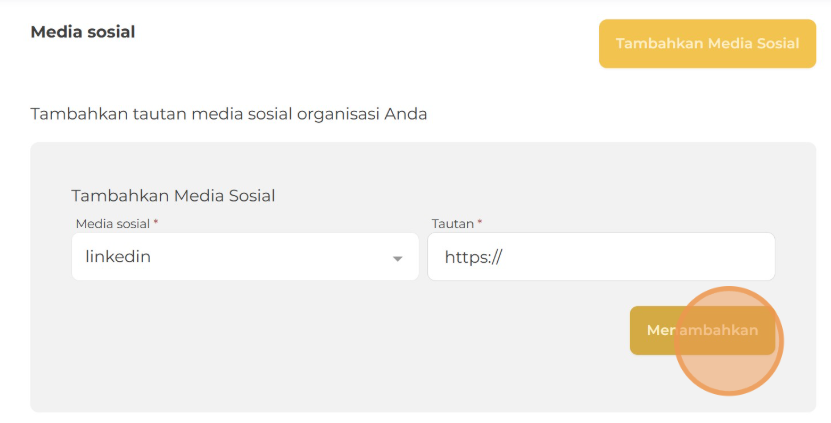
Task: Click the Tambahkan Media Sosial form title
Action: pyautogui.click(x=173, y=195)
